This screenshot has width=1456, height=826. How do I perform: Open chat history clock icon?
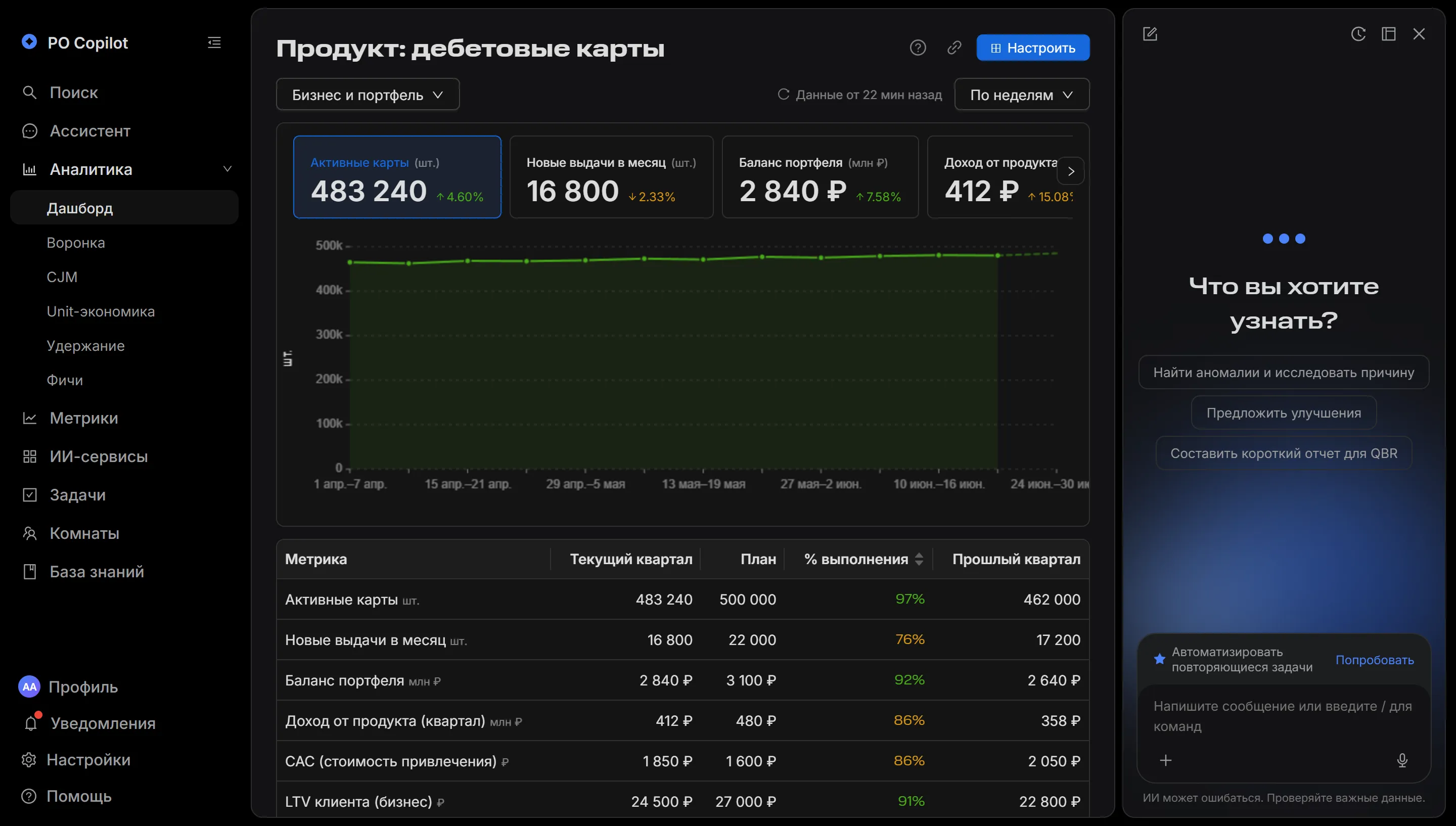1358,34
